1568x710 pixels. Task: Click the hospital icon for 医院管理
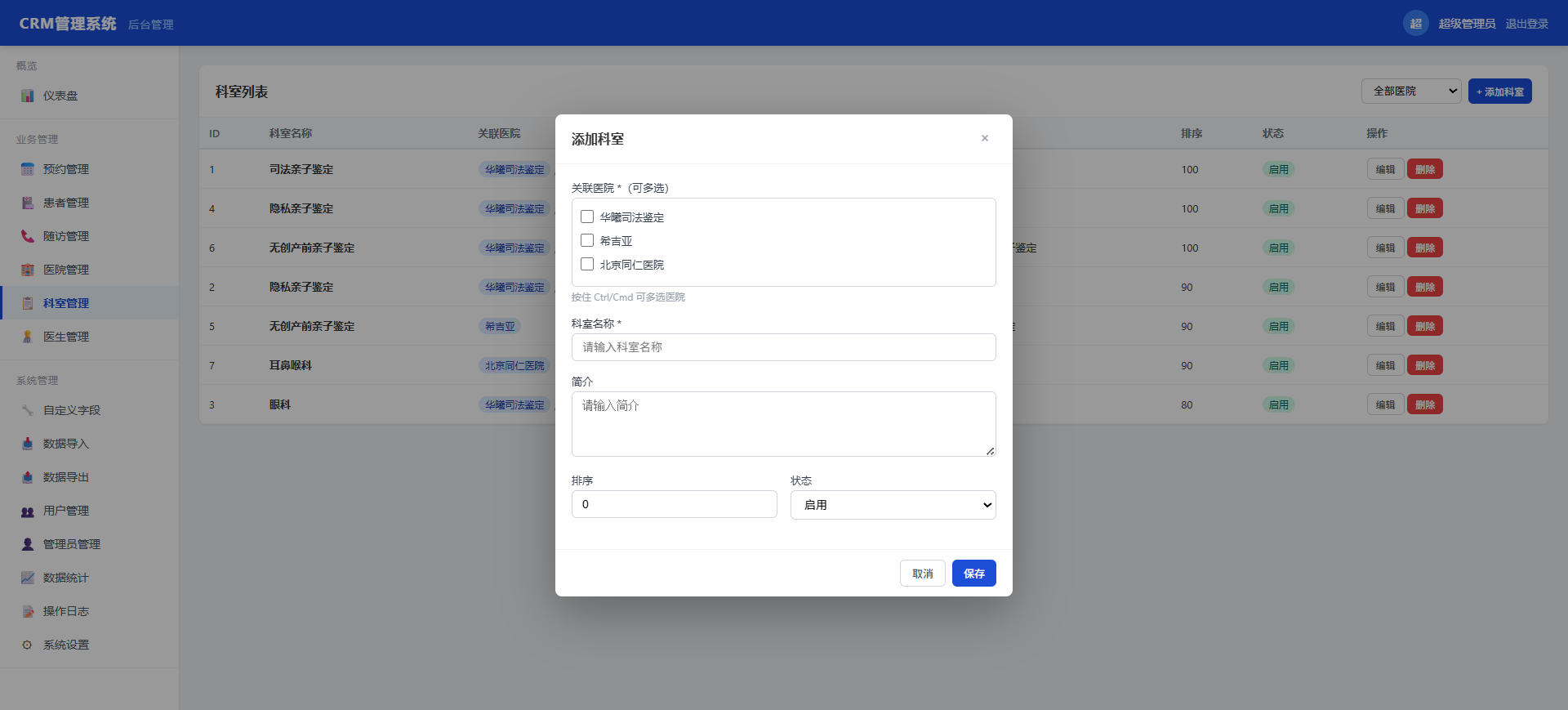tap(27, 270)
